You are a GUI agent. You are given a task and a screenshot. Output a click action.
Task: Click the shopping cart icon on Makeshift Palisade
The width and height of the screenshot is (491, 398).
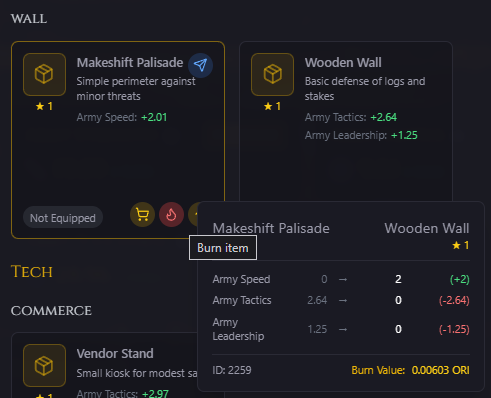(142, 215)
